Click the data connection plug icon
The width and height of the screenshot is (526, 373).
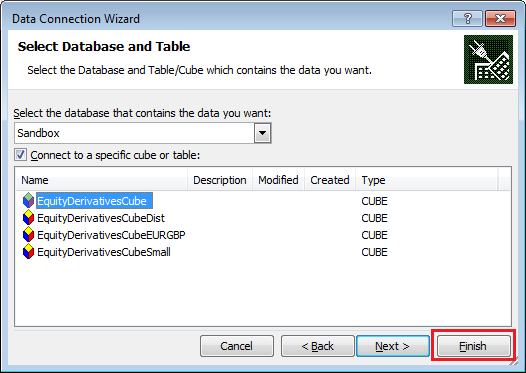point(488,59)
